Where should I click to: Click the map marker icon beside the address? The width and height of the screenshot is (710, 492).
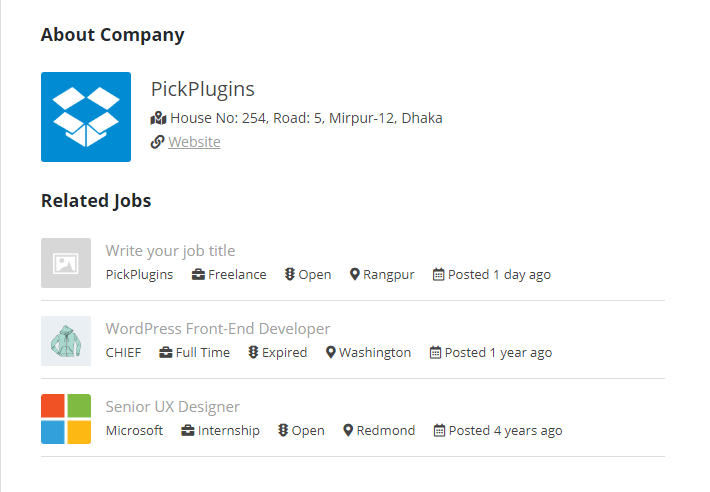[x=158, y=118]
